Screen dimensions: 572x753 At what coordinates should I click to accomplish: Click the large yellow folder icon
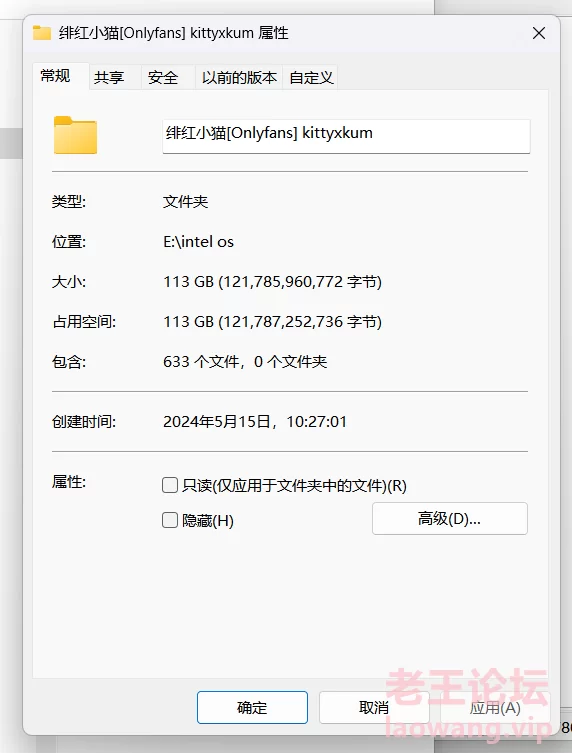[75, 135]
